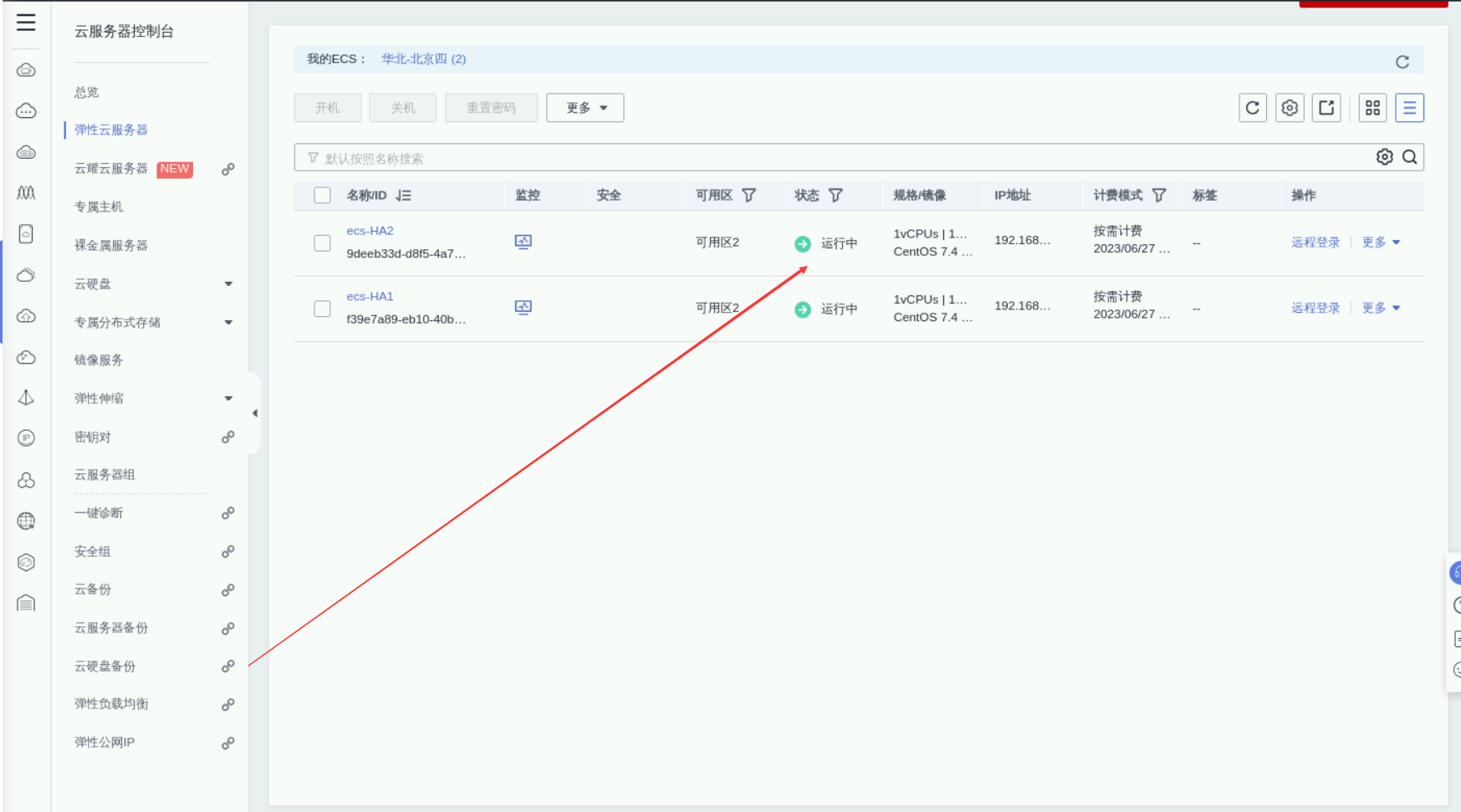This screenshot has height=812, width=1461.
Task: Open 云服务器组 in sidebar
Action: pos(105,475)
